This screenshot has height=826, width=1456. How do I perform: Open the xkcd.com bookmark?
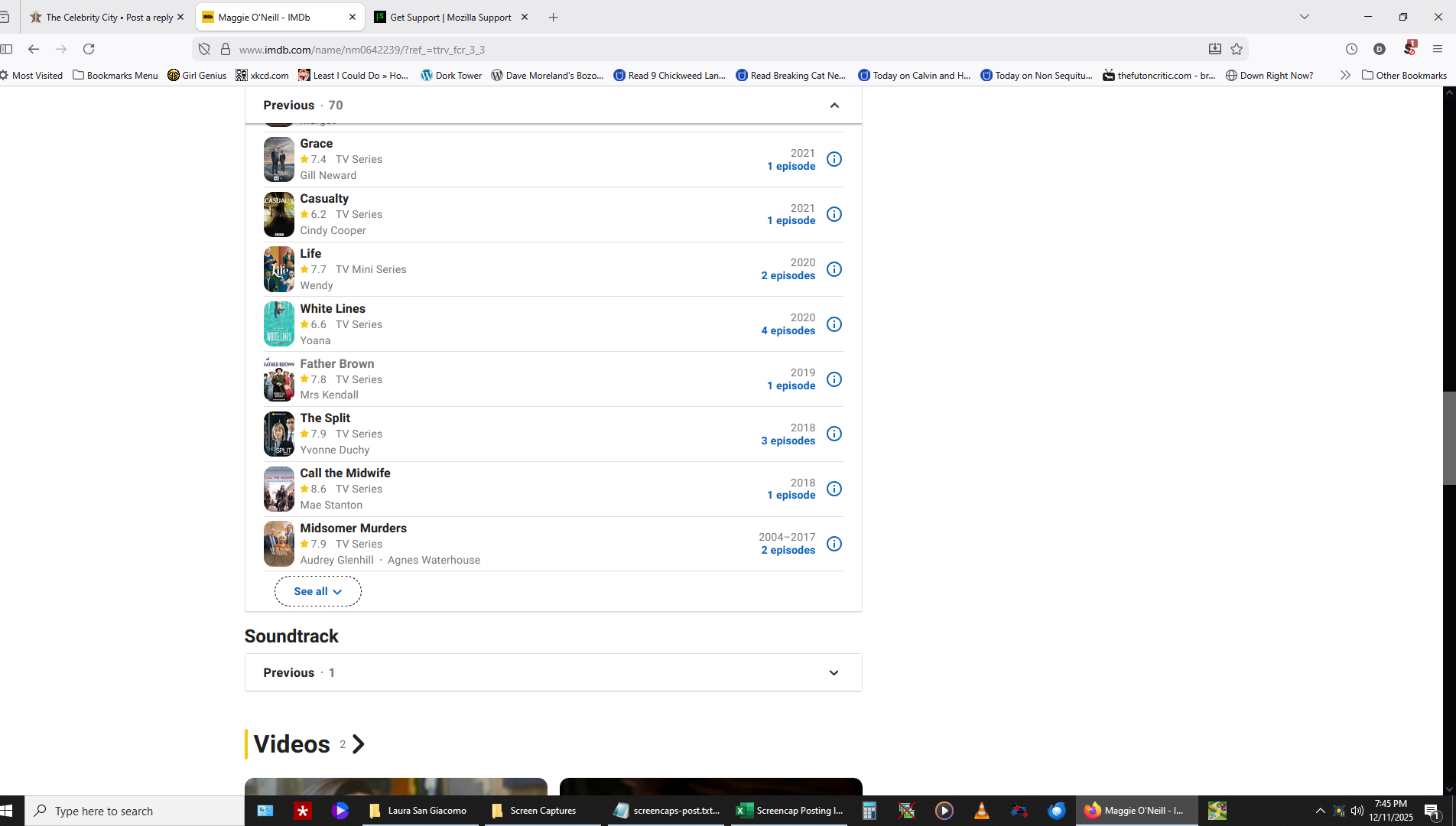click(x=262, y=75)
